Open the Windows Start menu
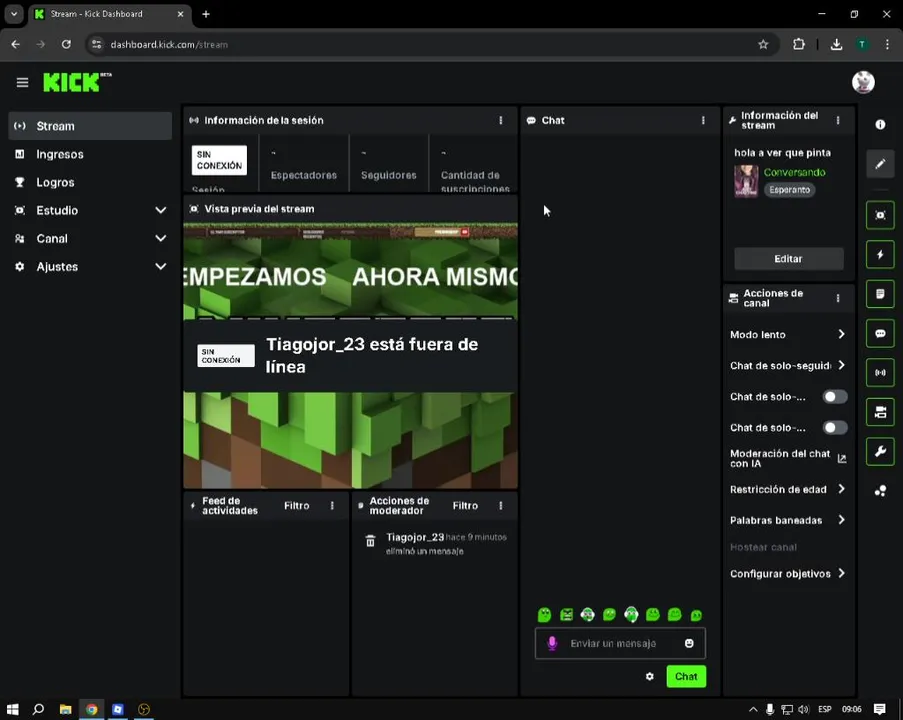 [x=12, y=709]
